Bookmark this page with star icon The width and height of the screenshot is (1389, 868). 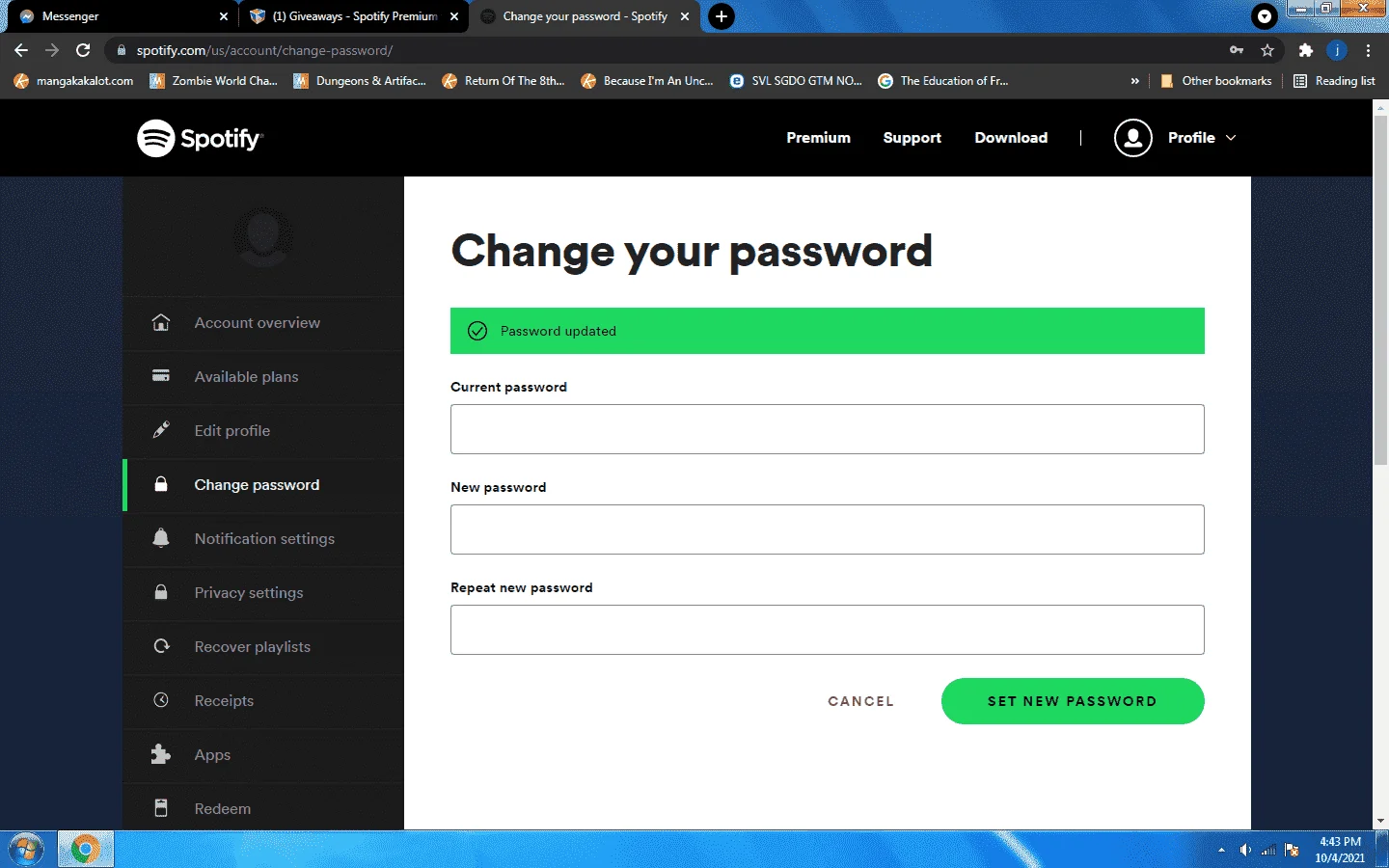tap(1267, 50)
